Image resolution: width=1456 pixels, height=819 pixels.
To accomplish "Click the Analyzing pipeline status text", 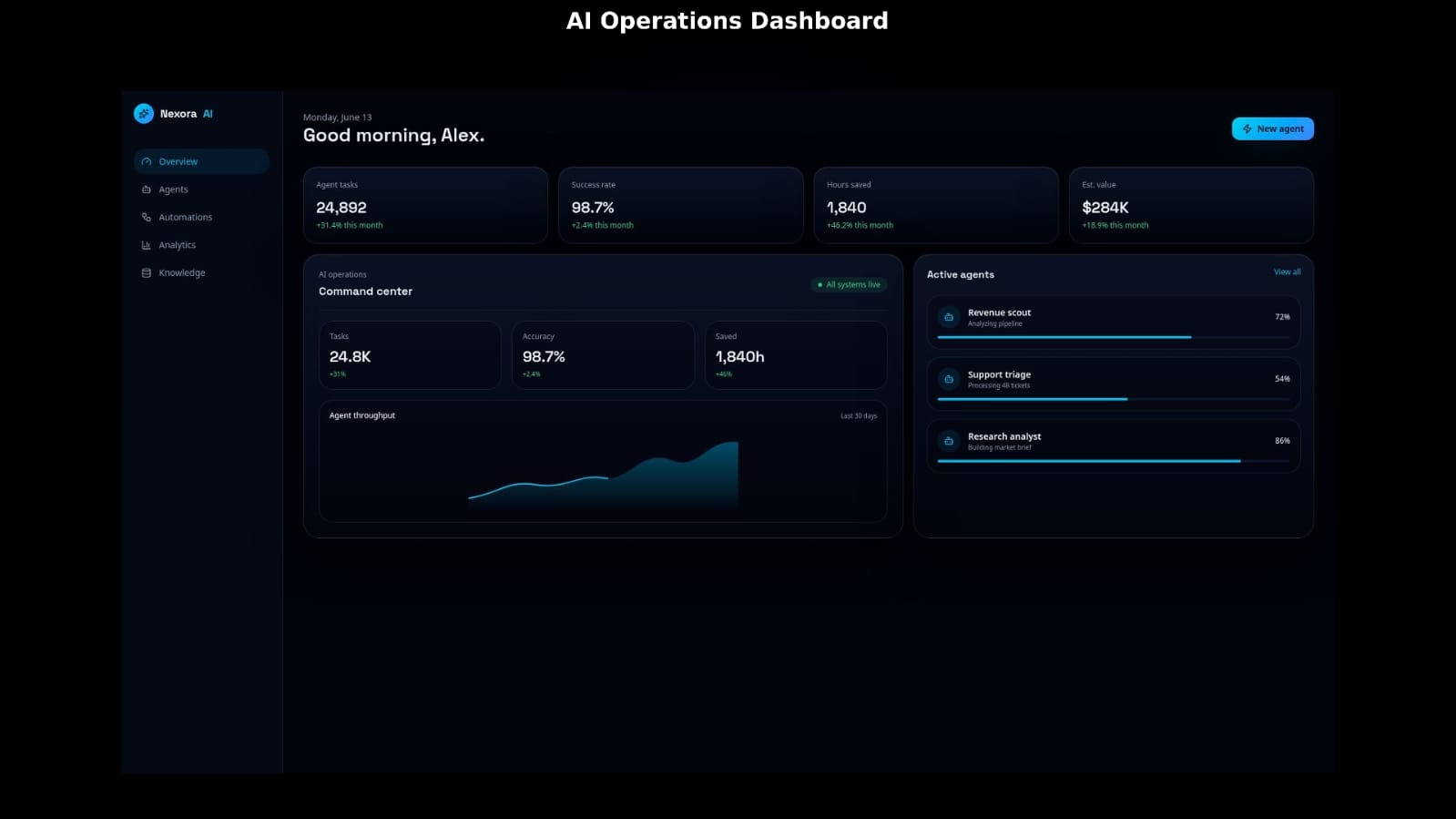I will tap(995, 324).
